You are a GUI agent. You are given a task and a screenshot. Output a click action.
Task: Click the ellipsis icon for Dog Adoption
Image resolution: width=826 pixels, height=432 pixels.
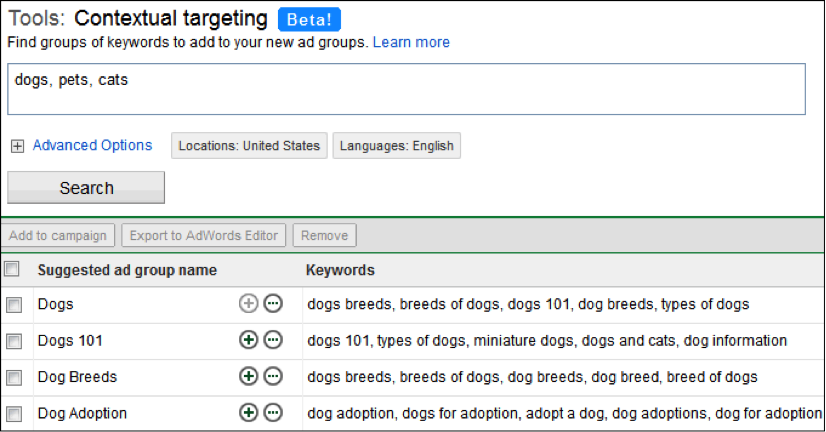(273, 413)
